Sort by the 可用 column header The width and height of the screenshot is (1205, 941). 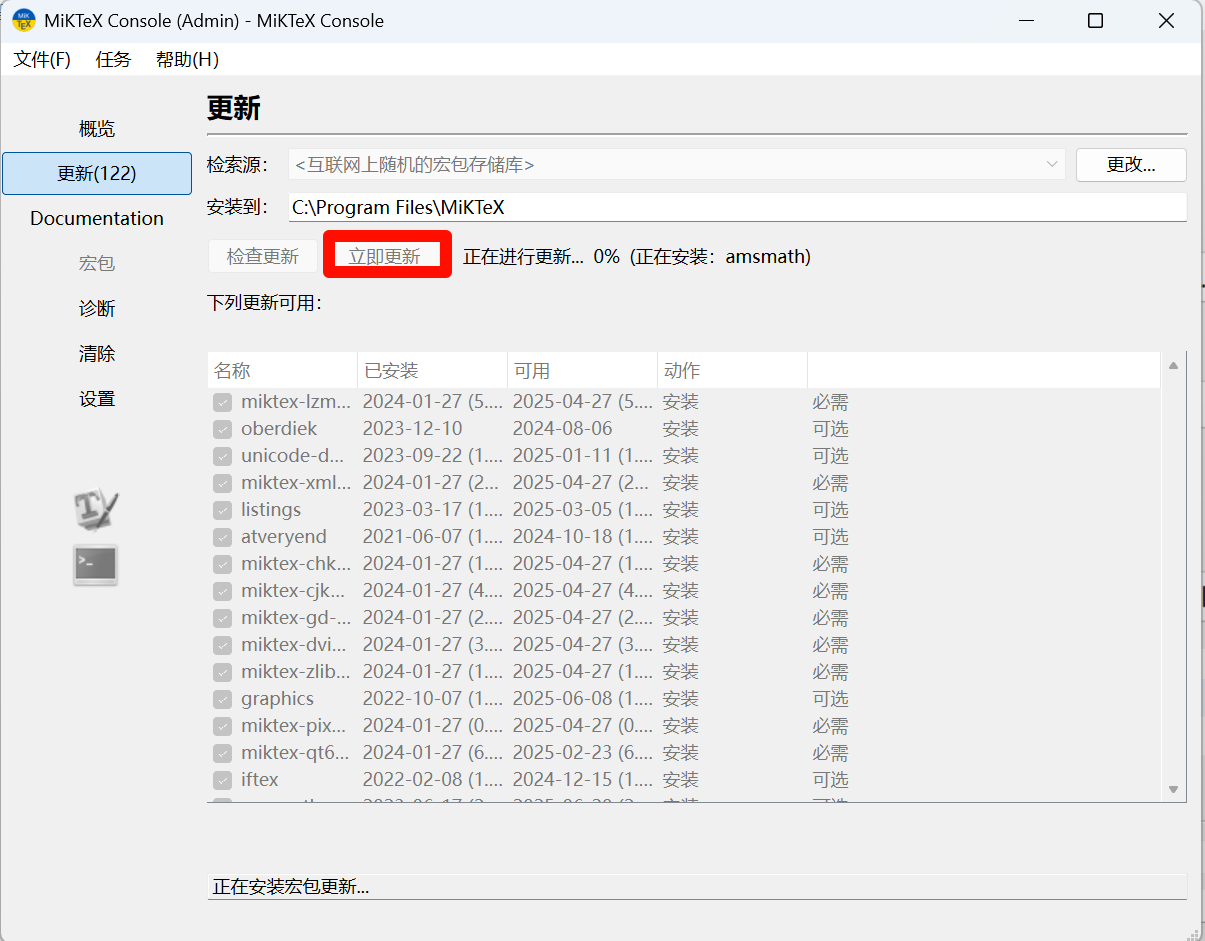(582, 371)
